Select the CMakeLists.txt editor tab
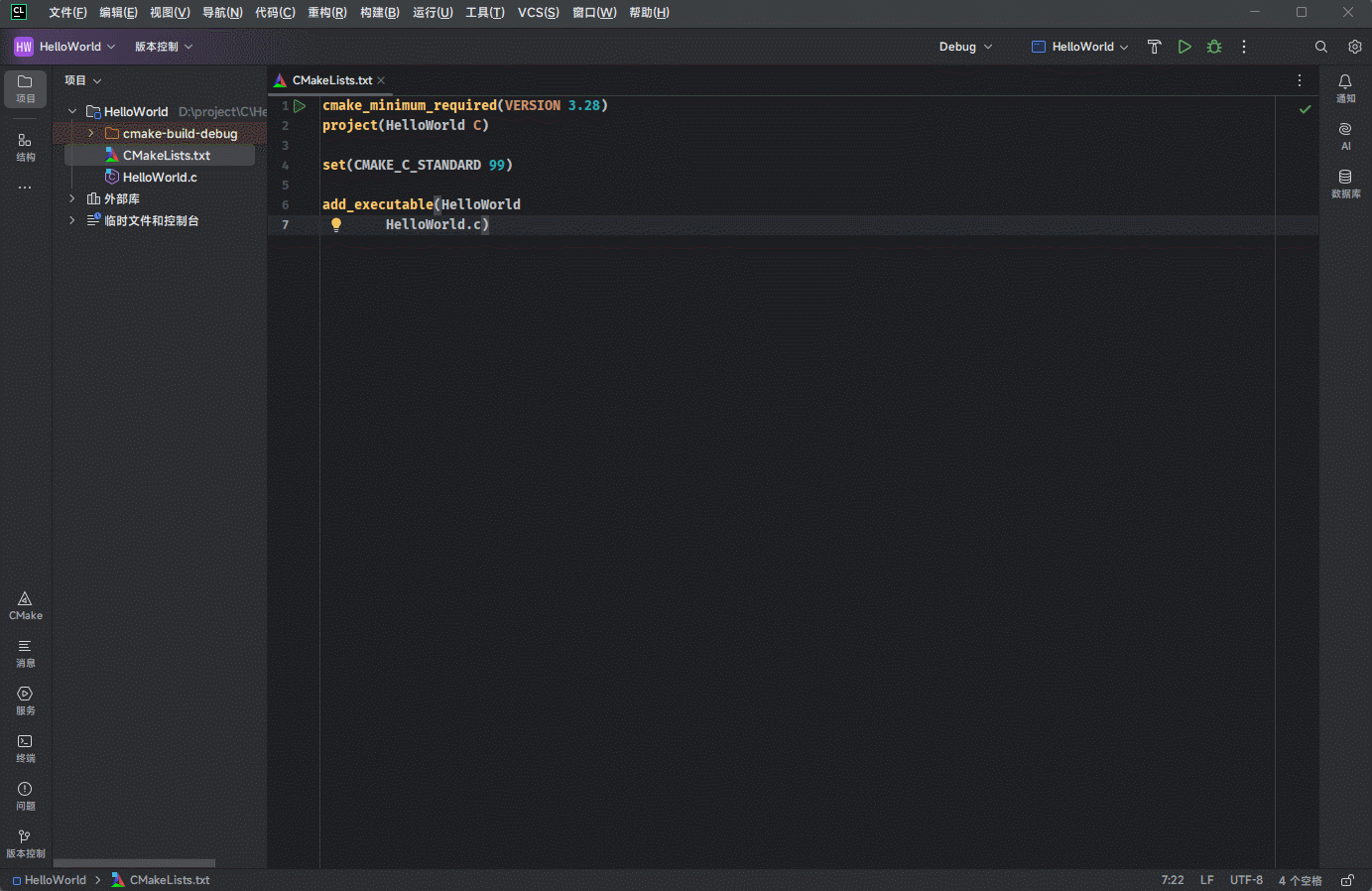Screen dimensions: 1372x891 (331, 80)
